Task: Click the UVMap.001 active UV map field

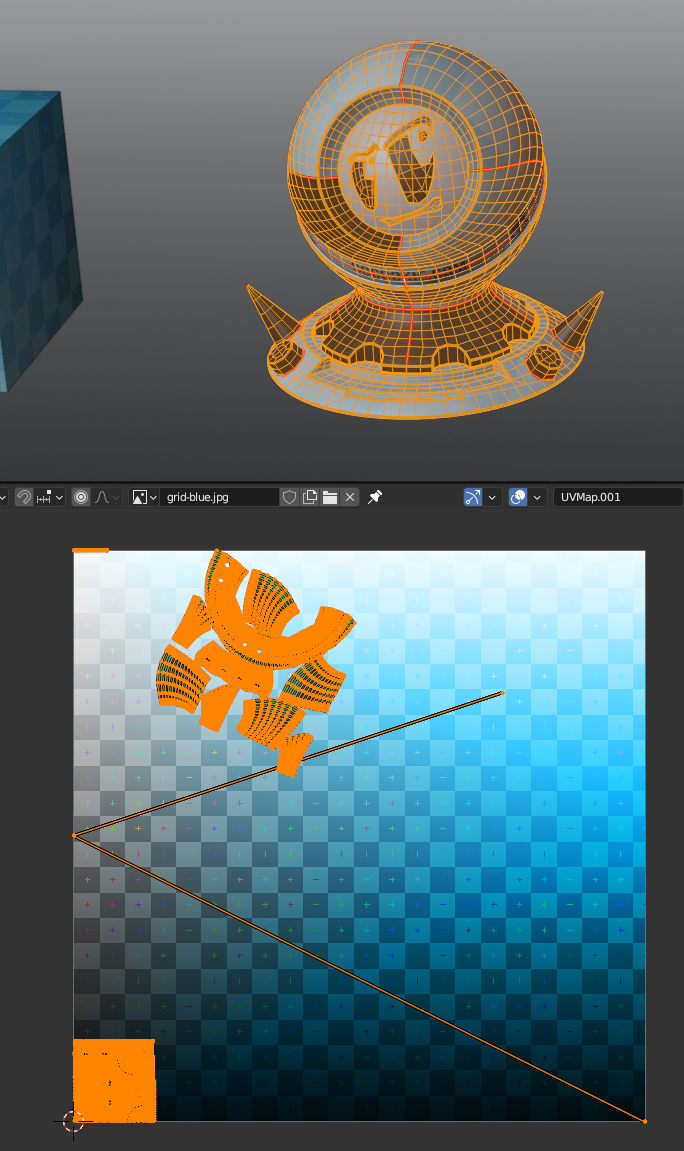Action: pos(618,497)
